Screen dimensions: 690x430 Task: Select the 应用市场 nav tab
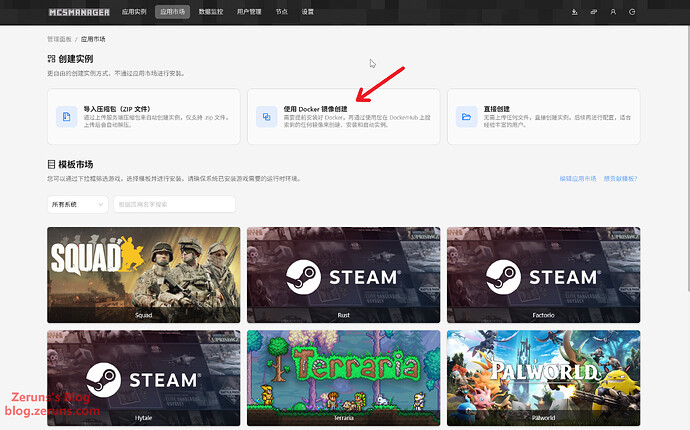click(x=172, y=12)
